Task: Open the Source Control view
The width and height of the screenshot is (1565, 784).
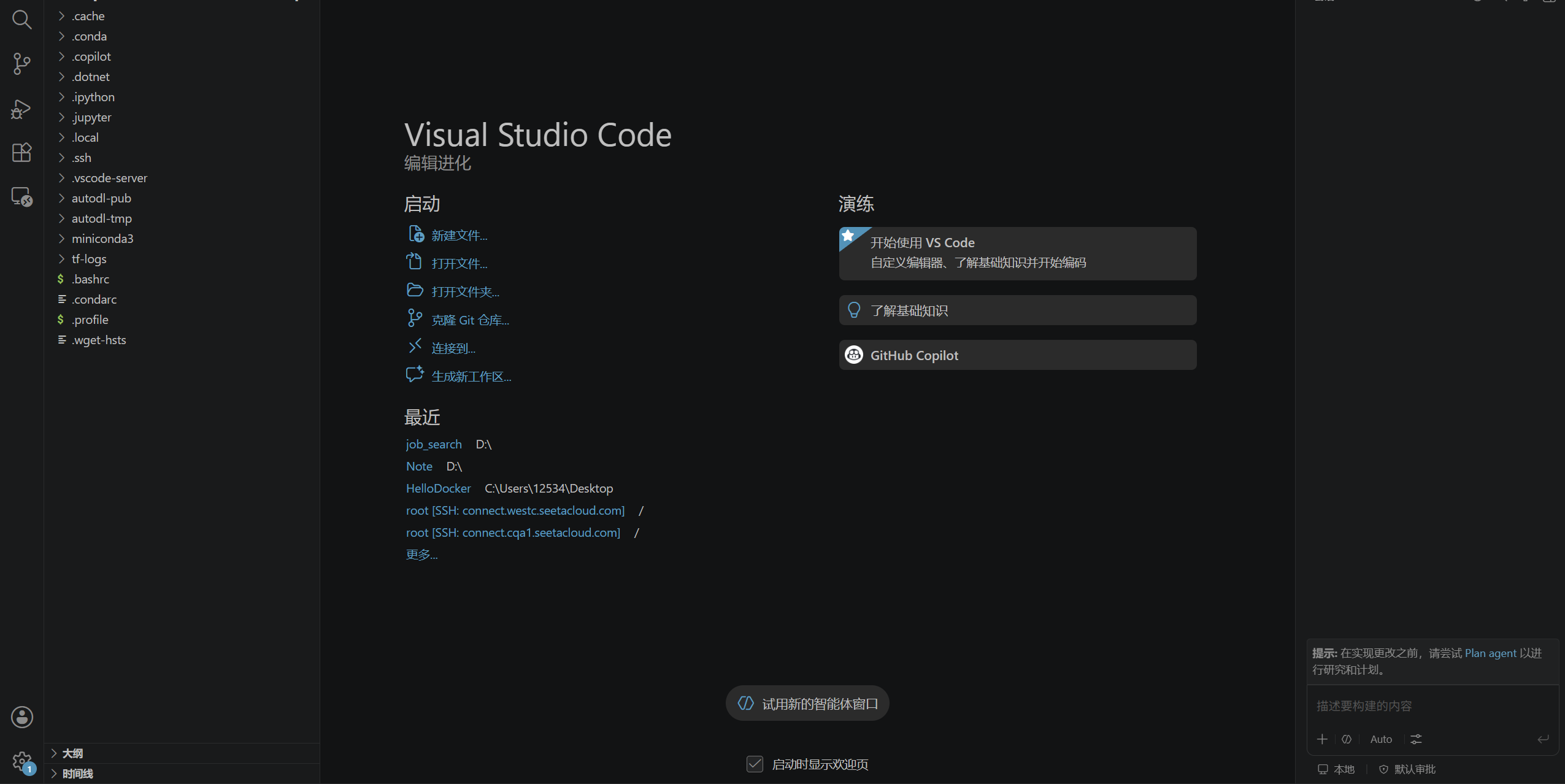Action: point(21,64)
